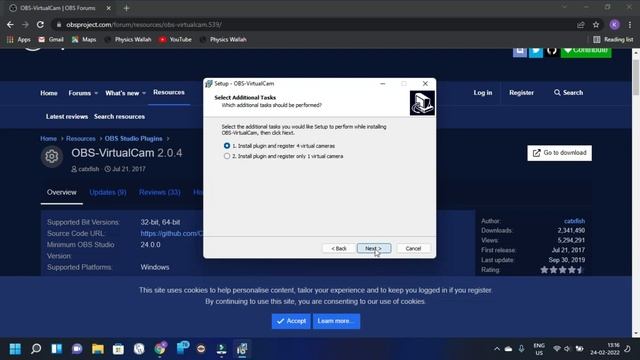This screenshot has width=640, height=360.
Task: Open Resources breadcrumb link
Action: 80,138
